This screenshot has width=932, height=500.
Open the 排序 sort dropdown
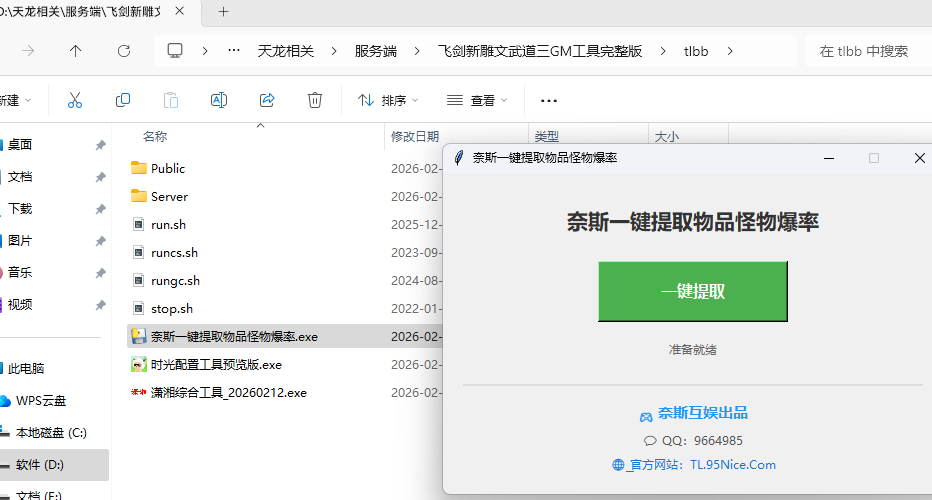point(388,100)
